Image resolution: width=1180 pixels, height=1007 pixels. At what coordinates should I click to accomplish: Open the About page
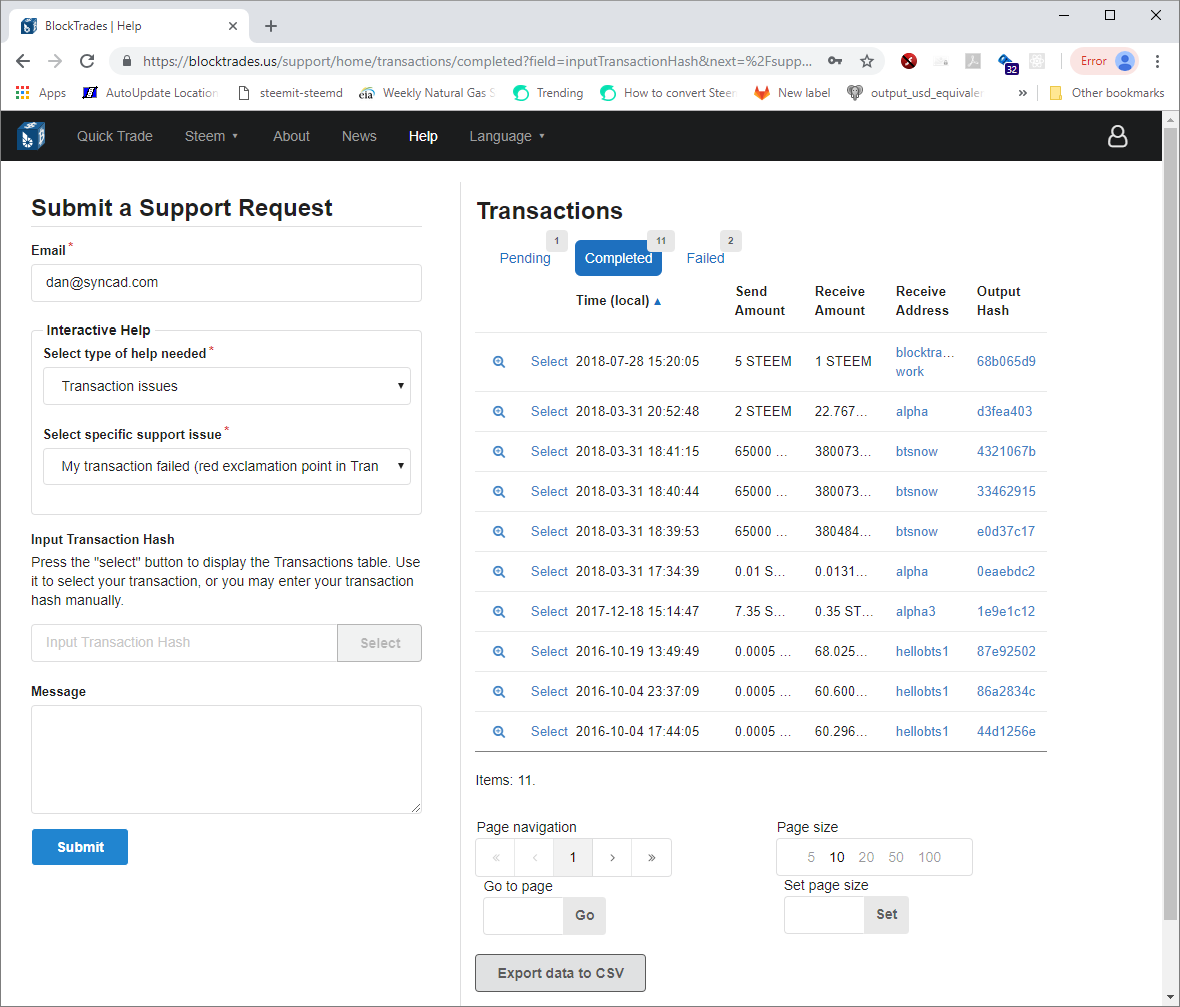click(x=291, y=136)
